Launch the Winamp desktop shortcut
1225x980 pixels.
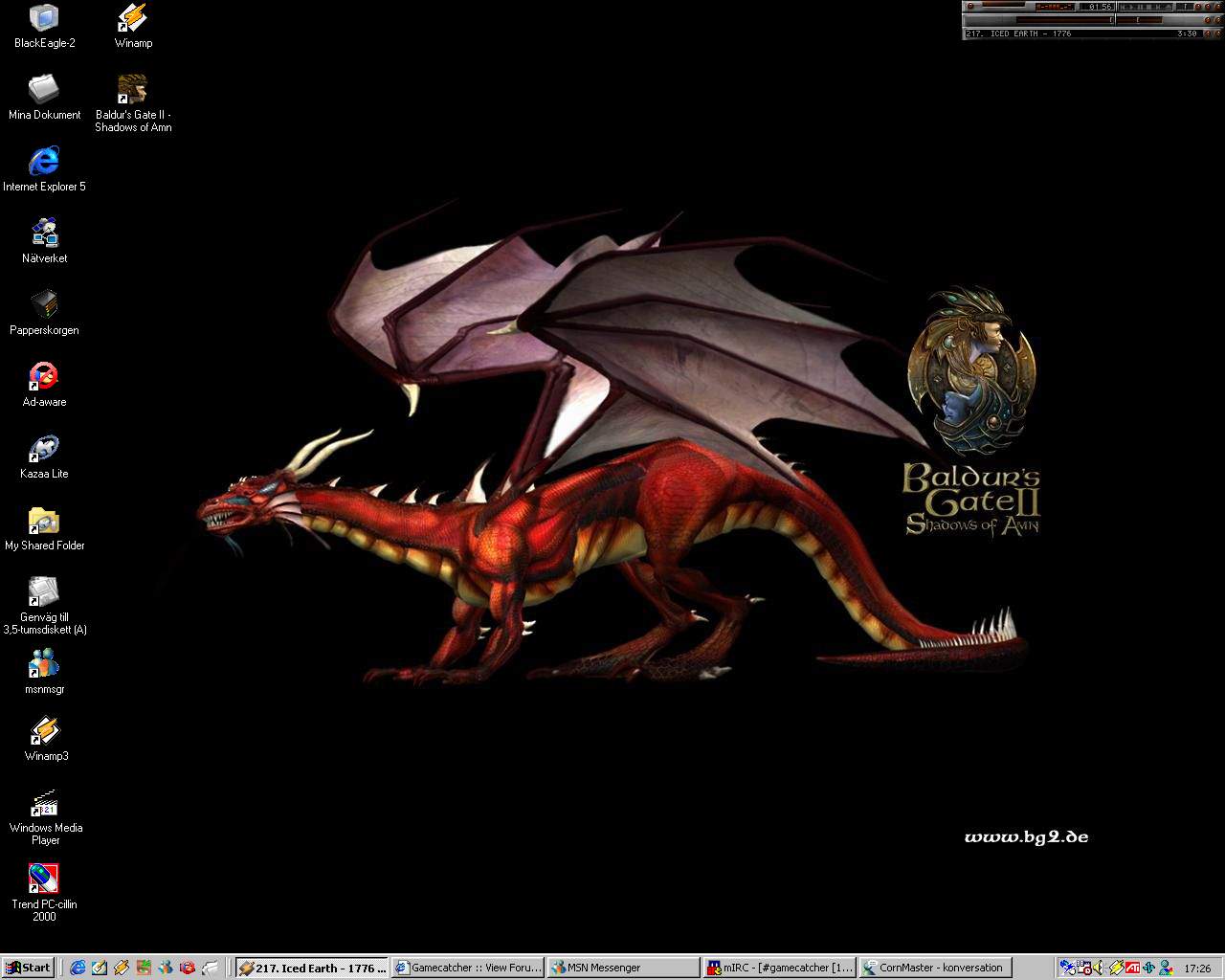pyautogui.click(x=133, y=28)
